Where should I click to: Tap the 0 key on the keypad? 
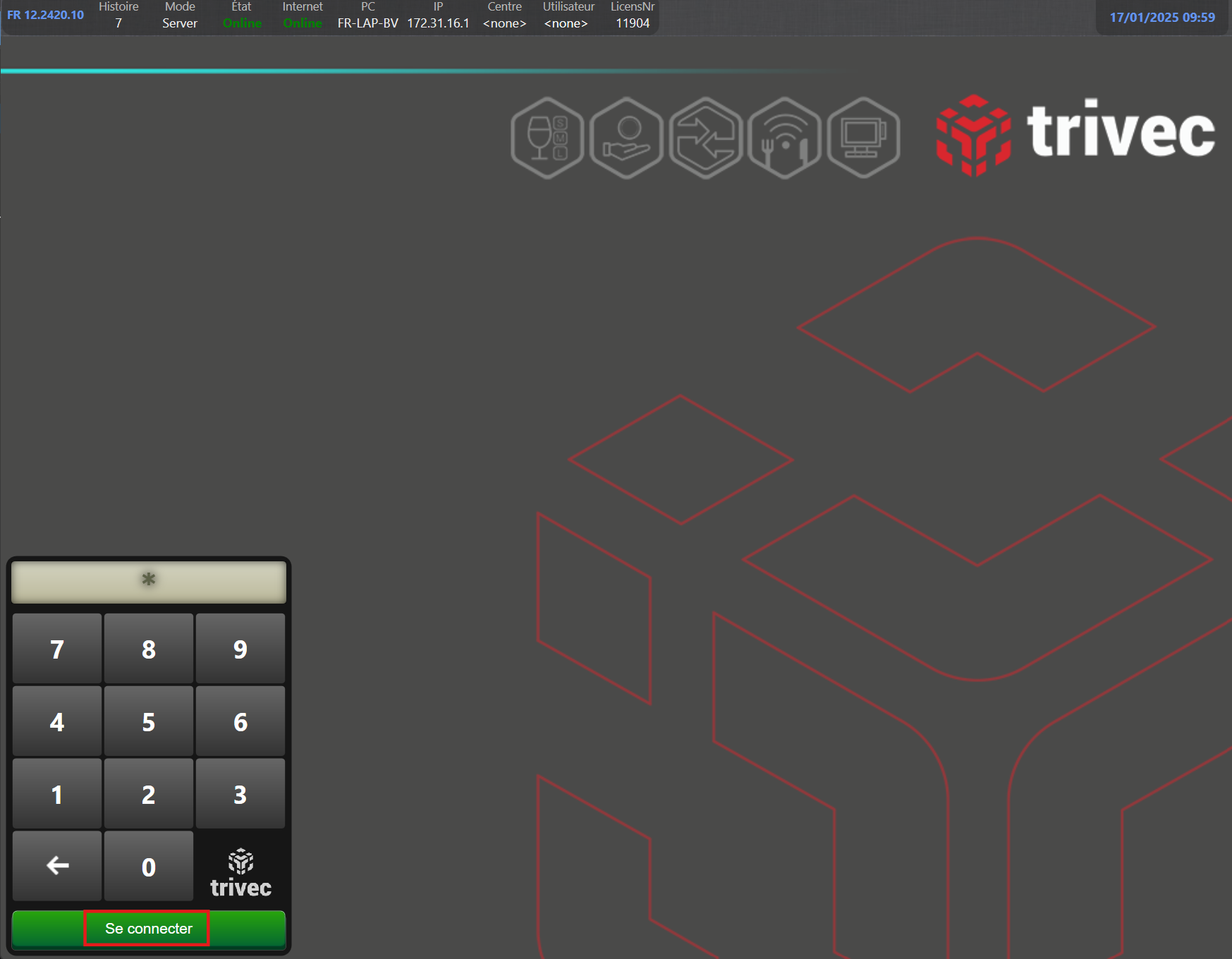[x=149, y=866]
